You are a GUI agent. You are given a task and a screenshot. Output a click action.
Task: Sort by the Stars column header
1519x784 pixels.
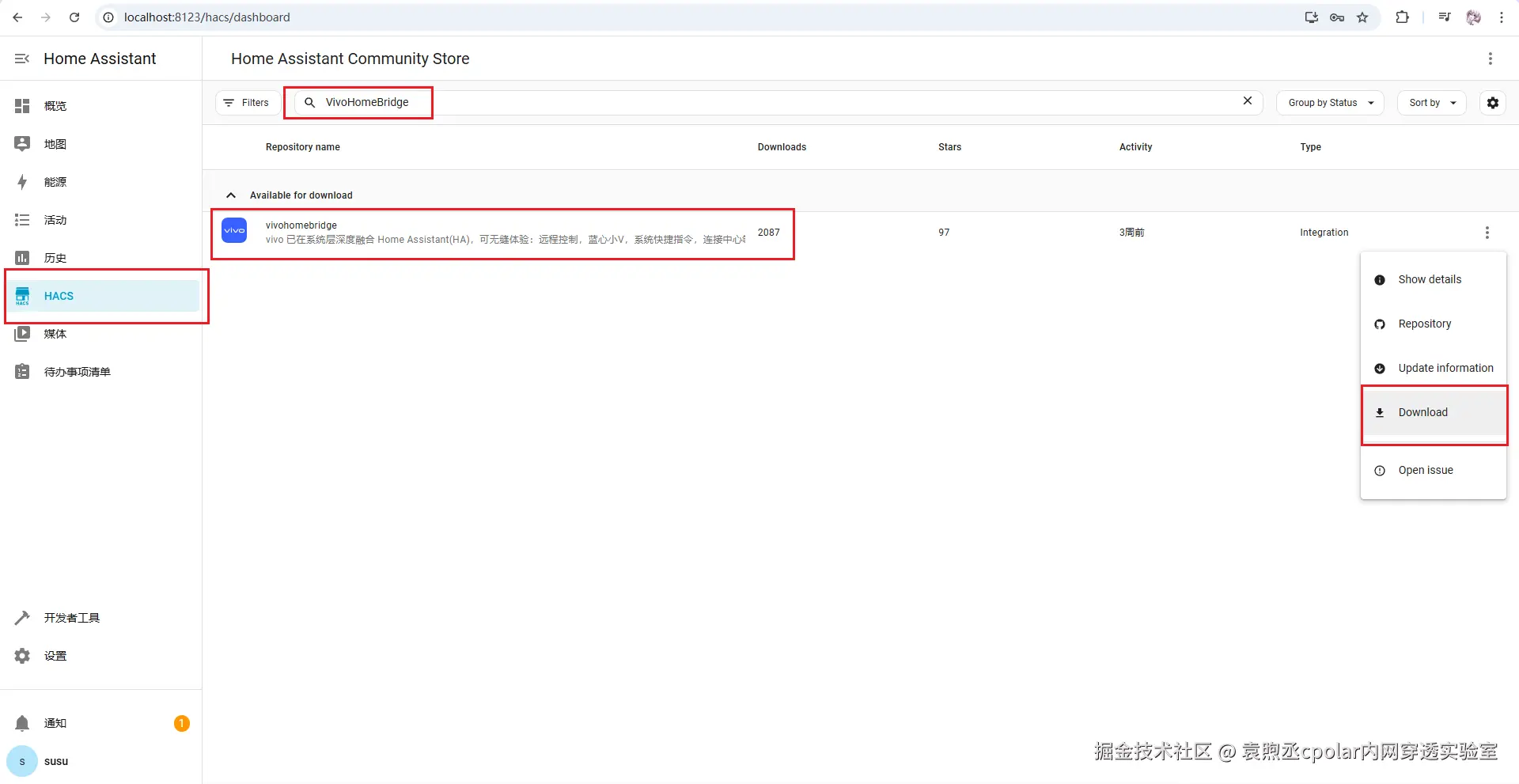click(949, 147)
